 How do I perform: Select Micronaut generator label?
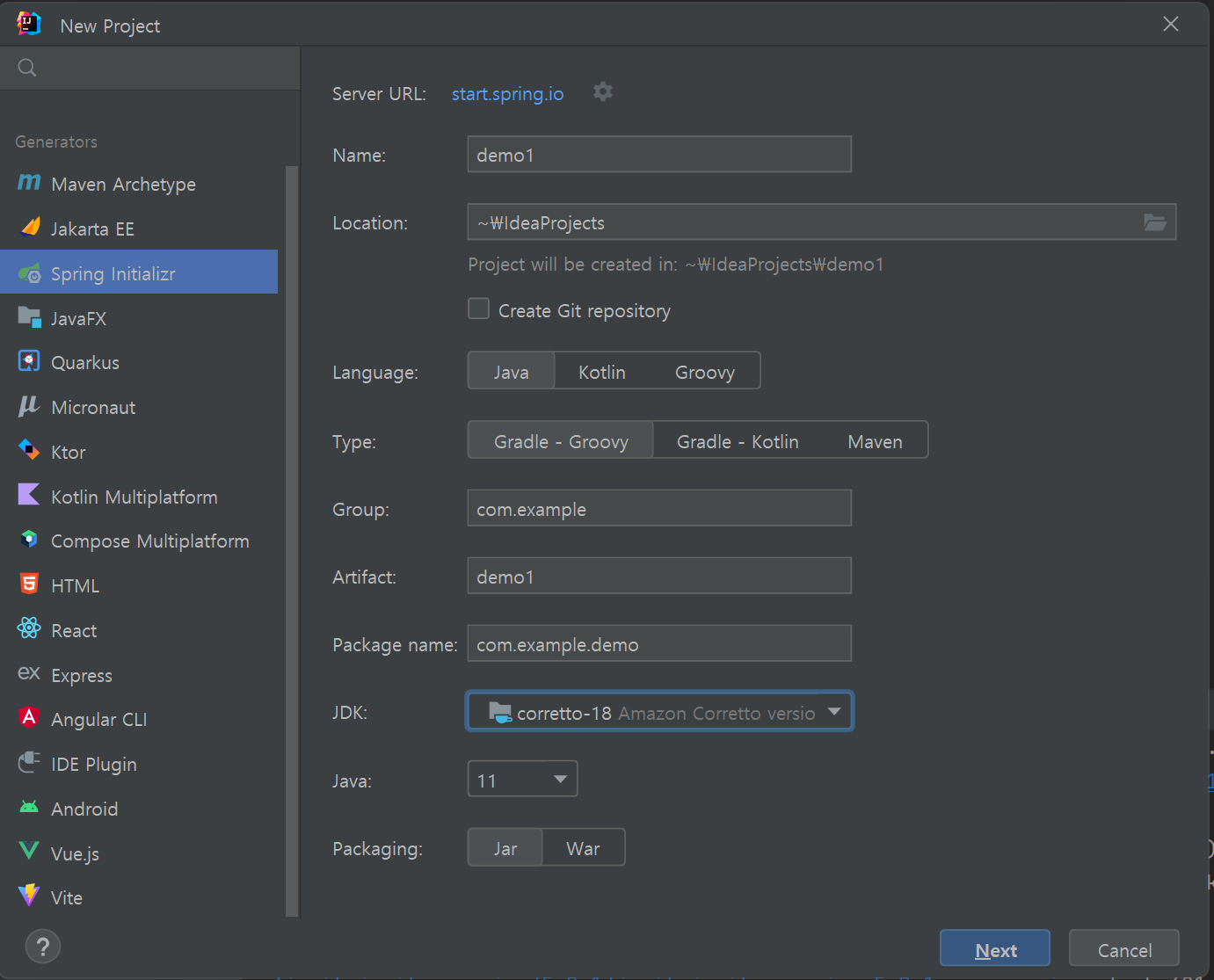pos(93,407)
